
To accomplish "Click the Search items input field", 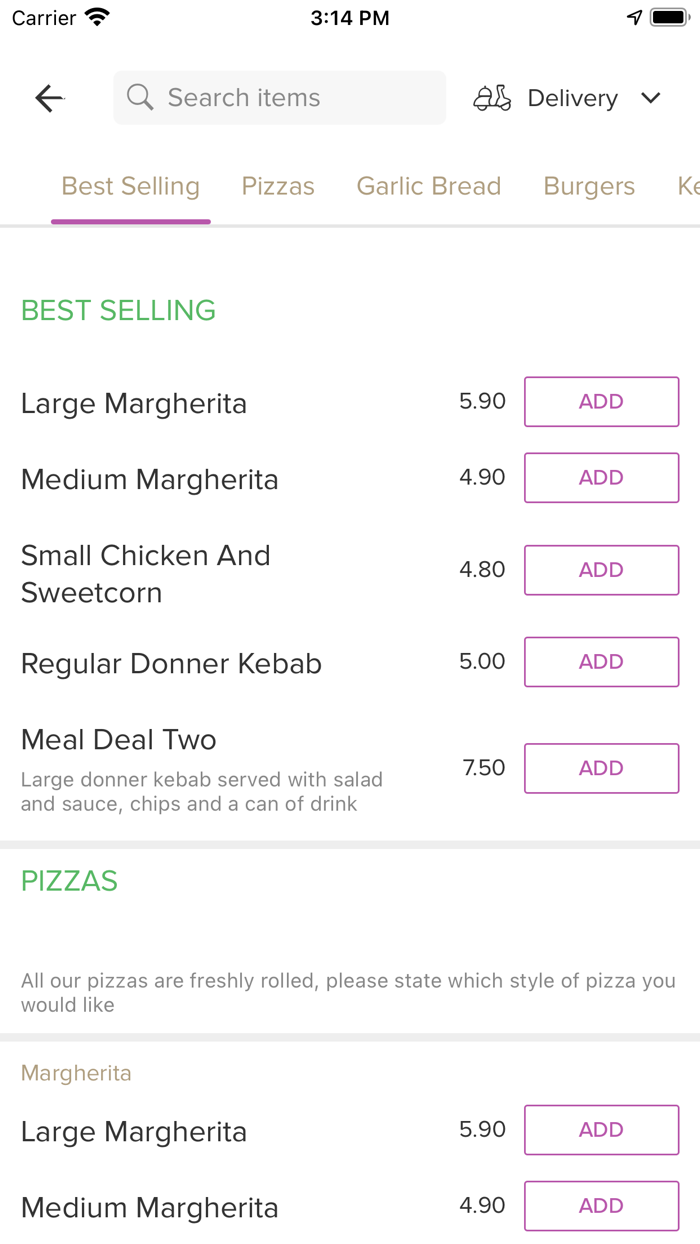I will coord(280,97).
